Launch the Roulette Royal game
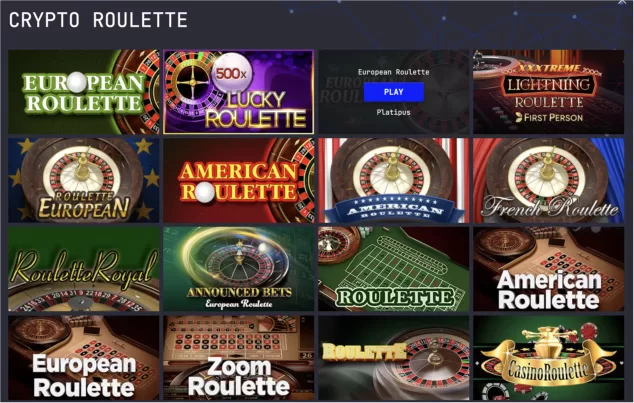Image resolution: width=634 pixels, height=403 pixels. pos(84,269)
